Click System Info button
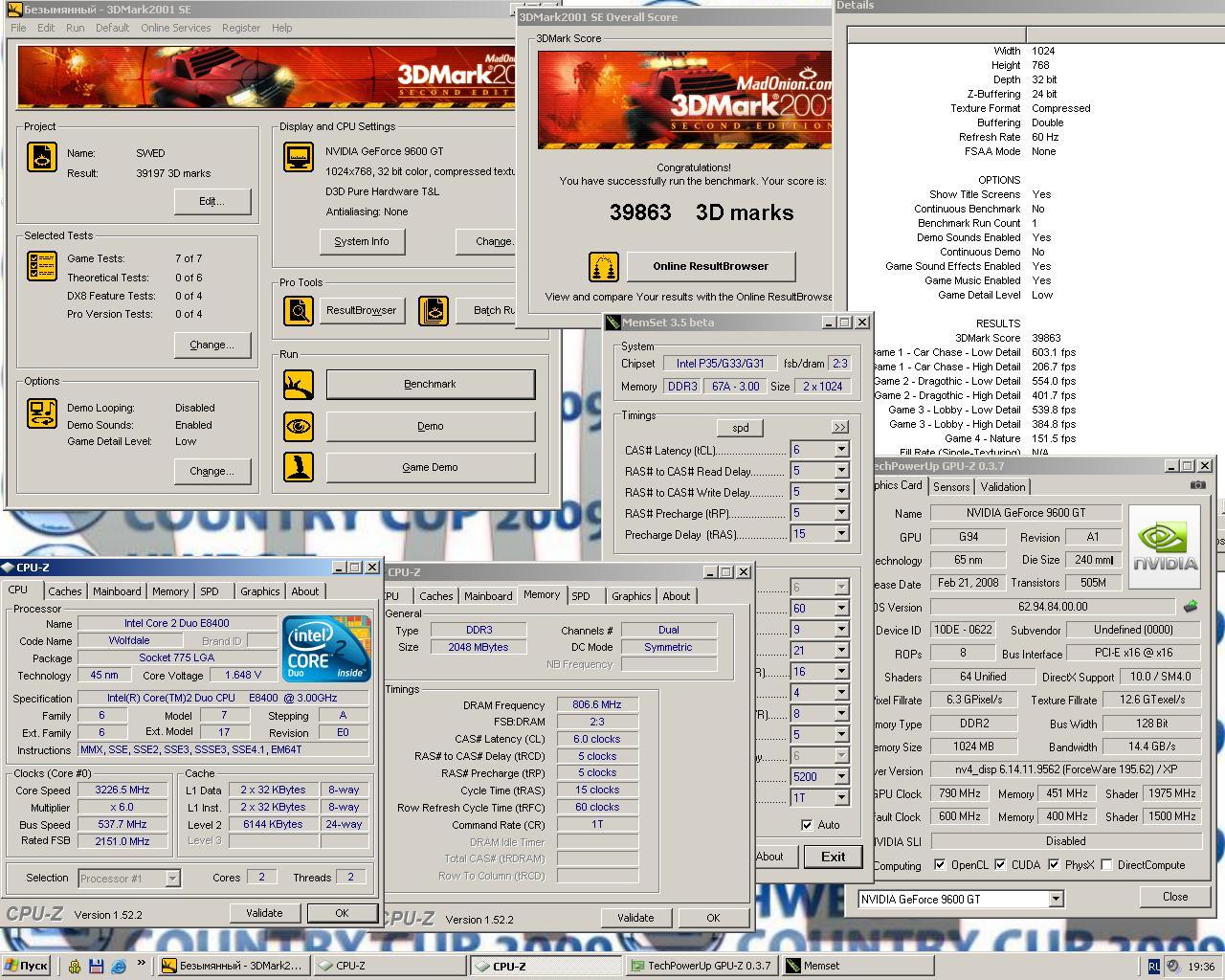Screen dimensions: 1225x980 [362, 241]
